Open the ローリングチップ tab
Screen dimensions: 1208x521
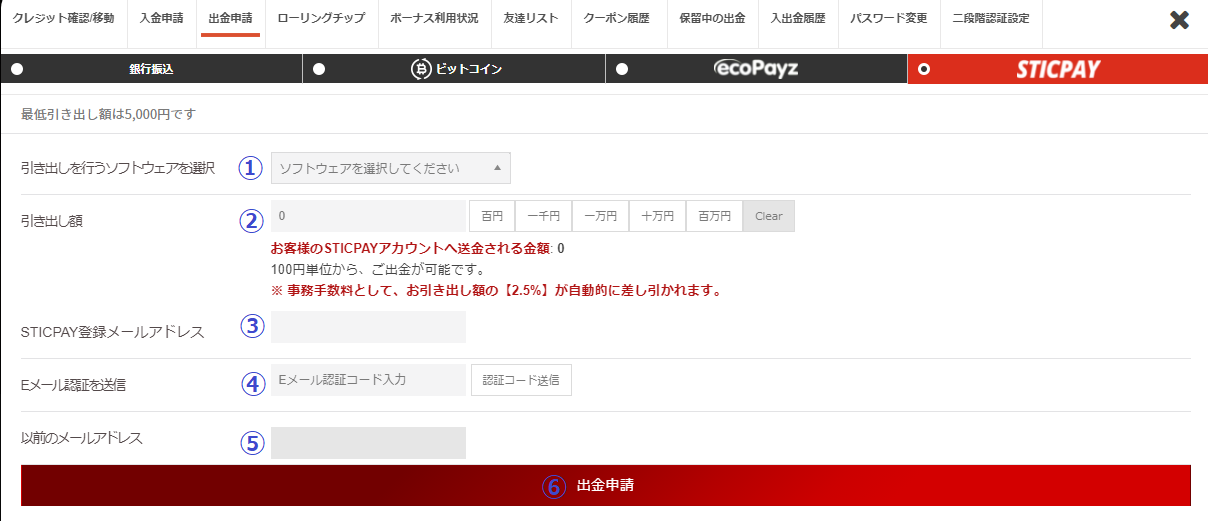tap(321, 18)
